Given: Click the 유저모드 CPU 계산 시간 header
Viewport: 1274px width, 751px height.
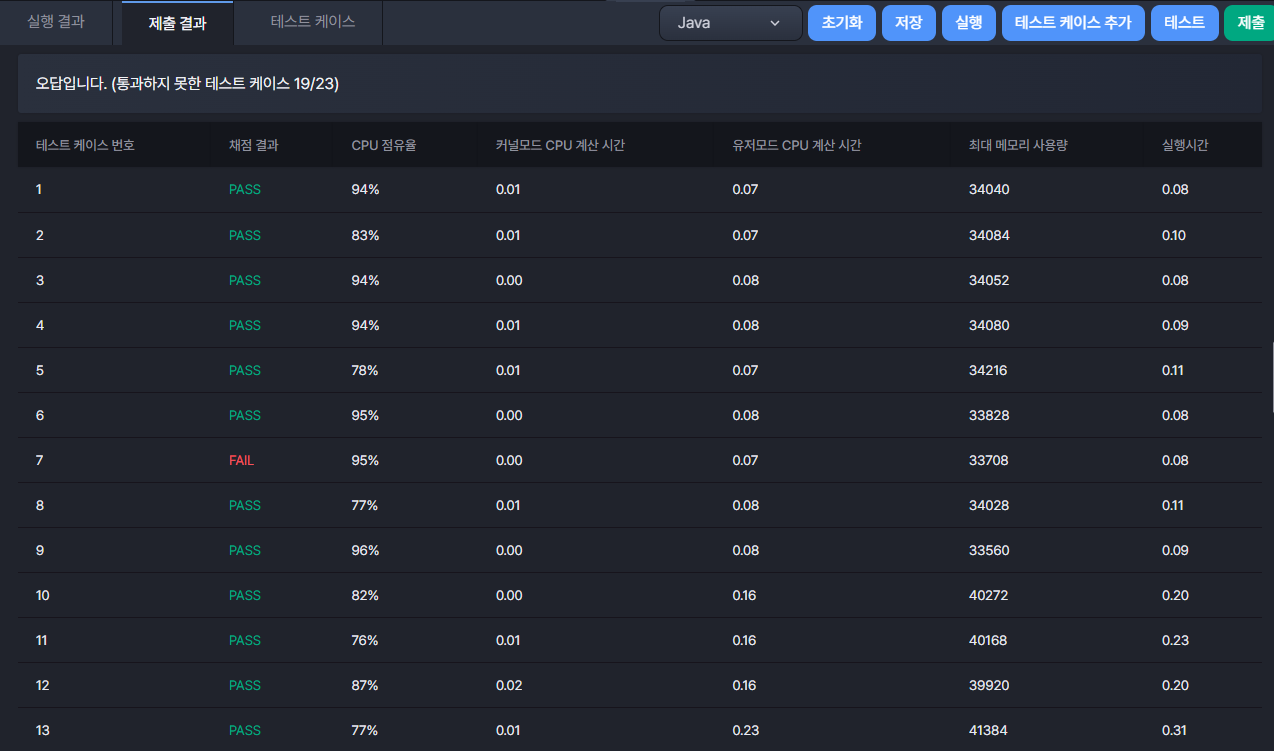Looking at the screenshot, I should coord(797,145).
